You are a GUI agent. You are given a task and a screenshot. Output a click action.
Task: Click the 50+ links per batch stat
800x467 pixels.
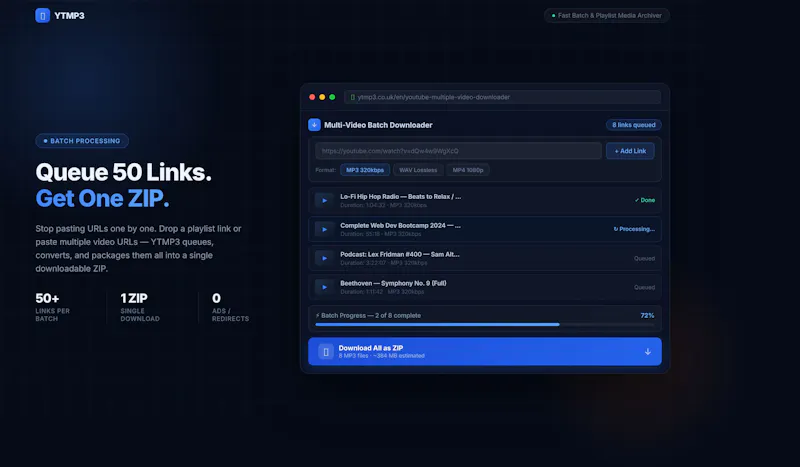(x=53, y=307)
